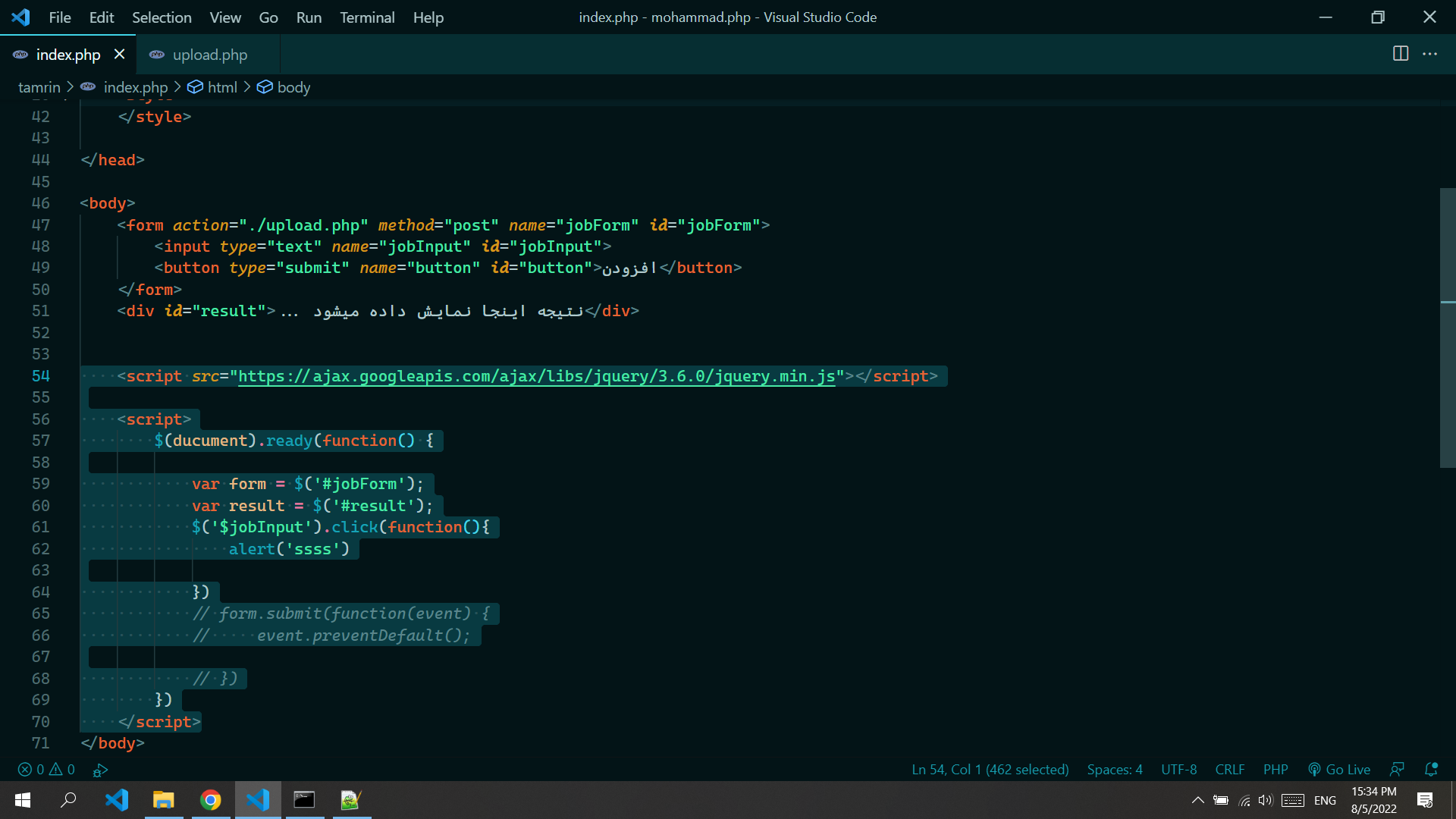
Task: Open File Explorer from taskbar
Action: (x=164, y=800)
